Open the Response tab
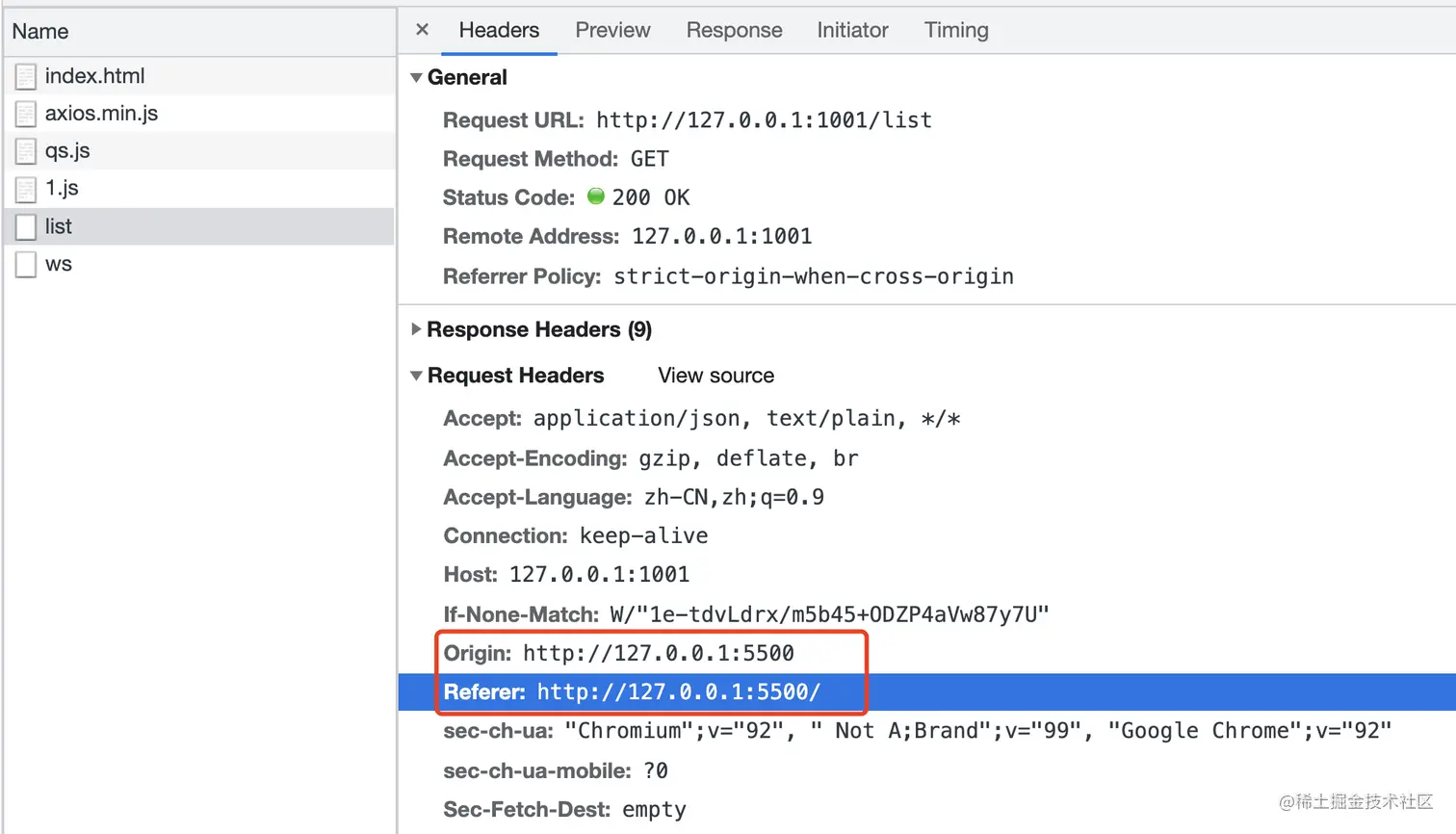This screenshot has height=834, width=1456. click(x=734, y=30)
